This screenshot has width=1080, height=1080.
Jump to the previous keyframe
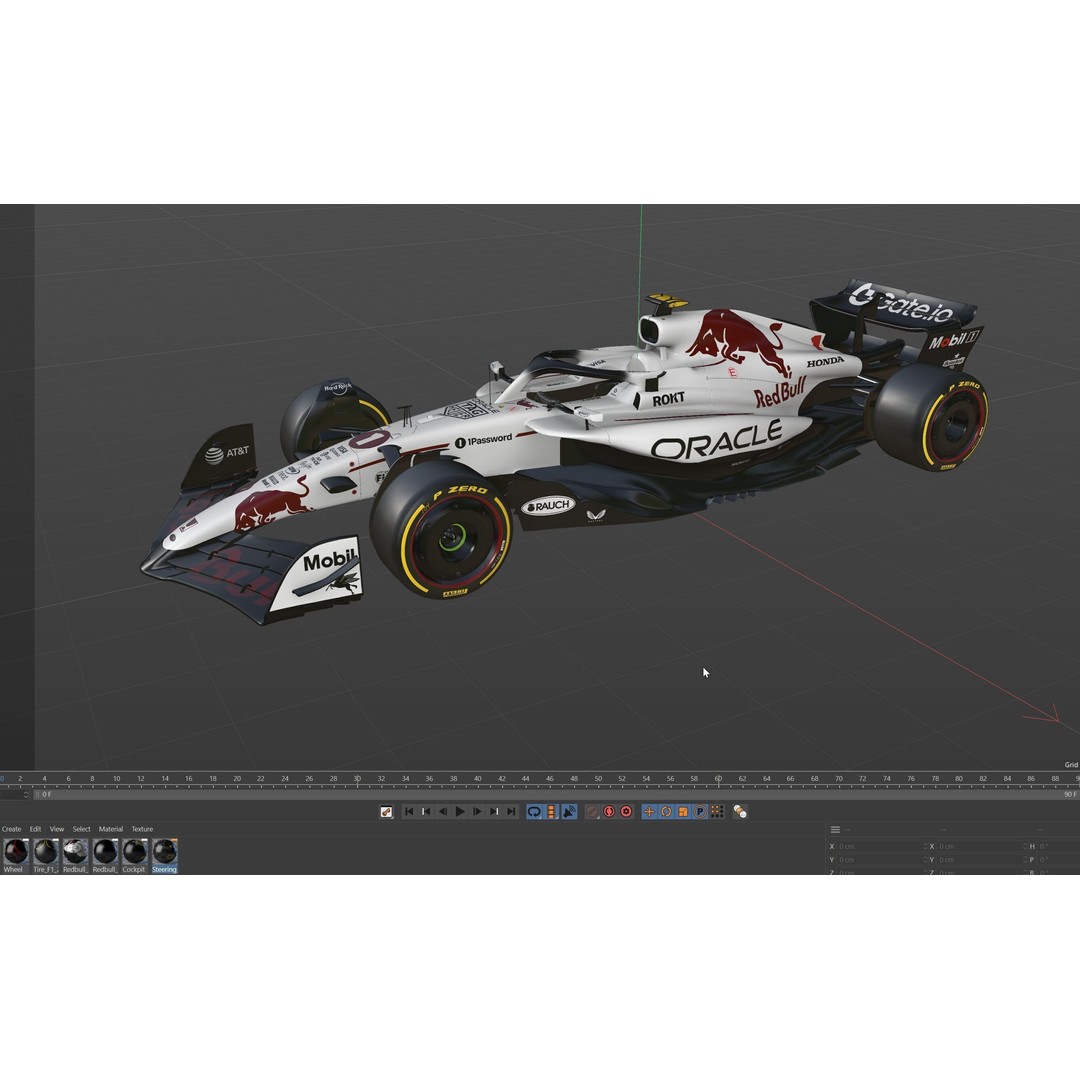tap(426, 812)
